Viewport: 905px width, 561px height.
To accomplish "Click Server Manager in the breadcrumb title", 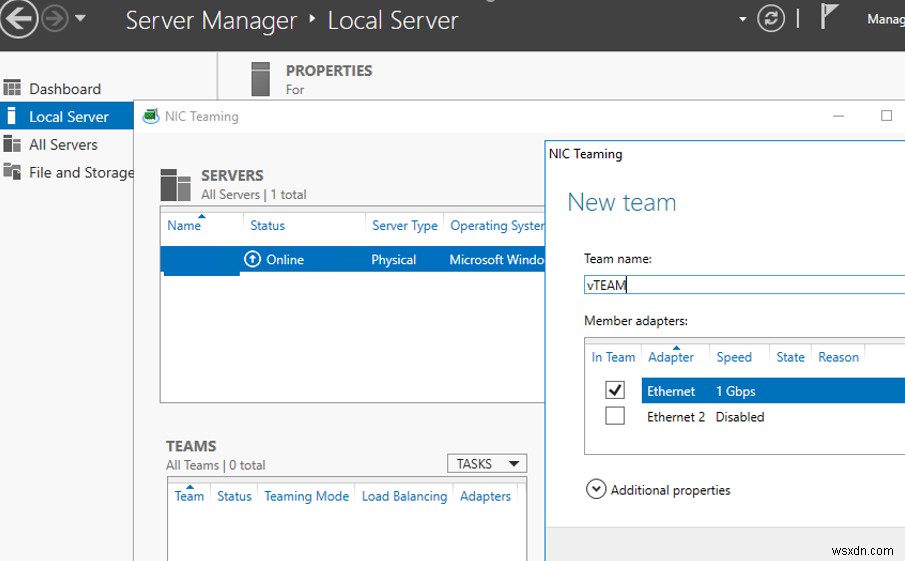I will (211, 20).
